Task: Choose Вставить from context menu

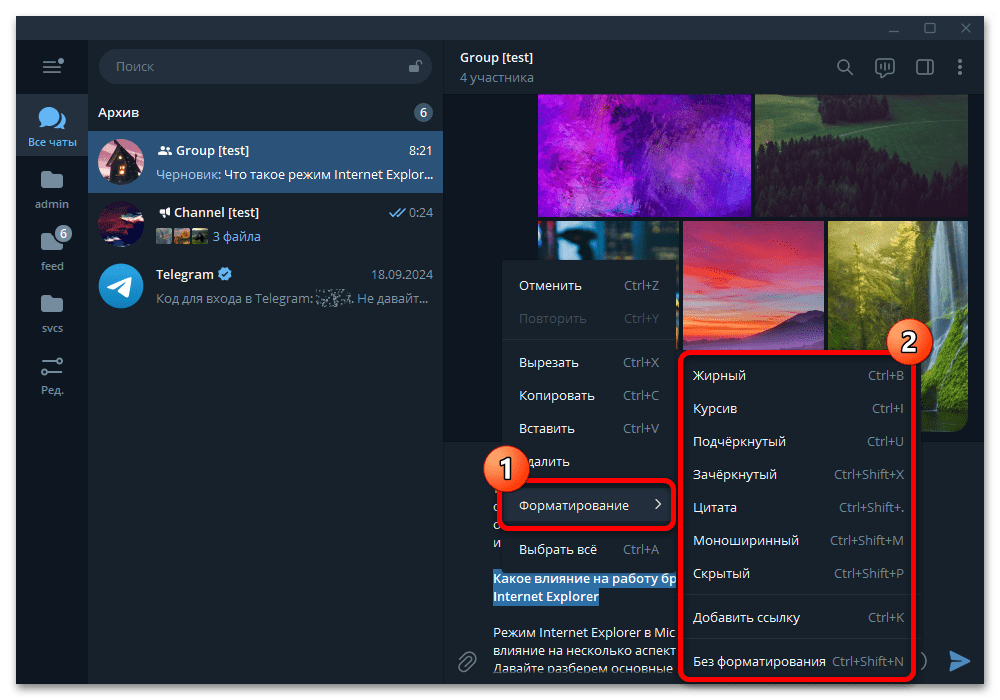Action: [588, 428]
